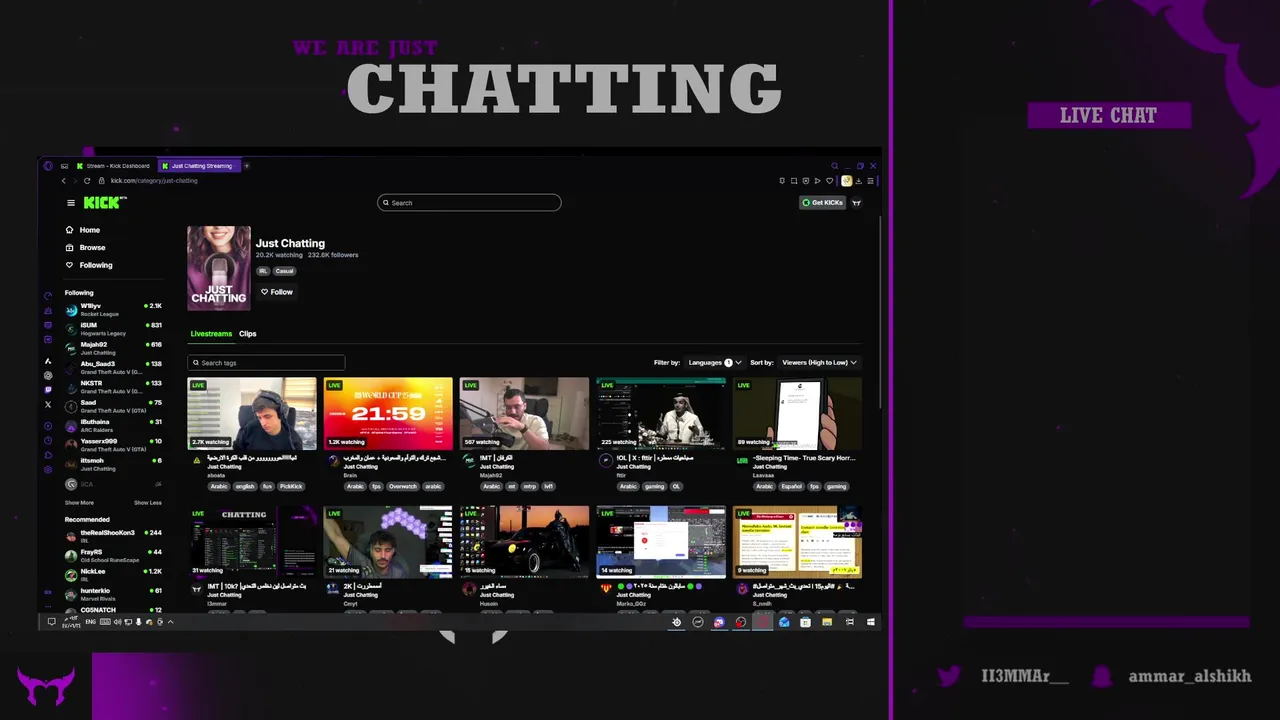Image resolution: width=1280 pixels, height=720 pixels.
Task: Open Opera downloads icon in toolbar
Action: point(859,181)
